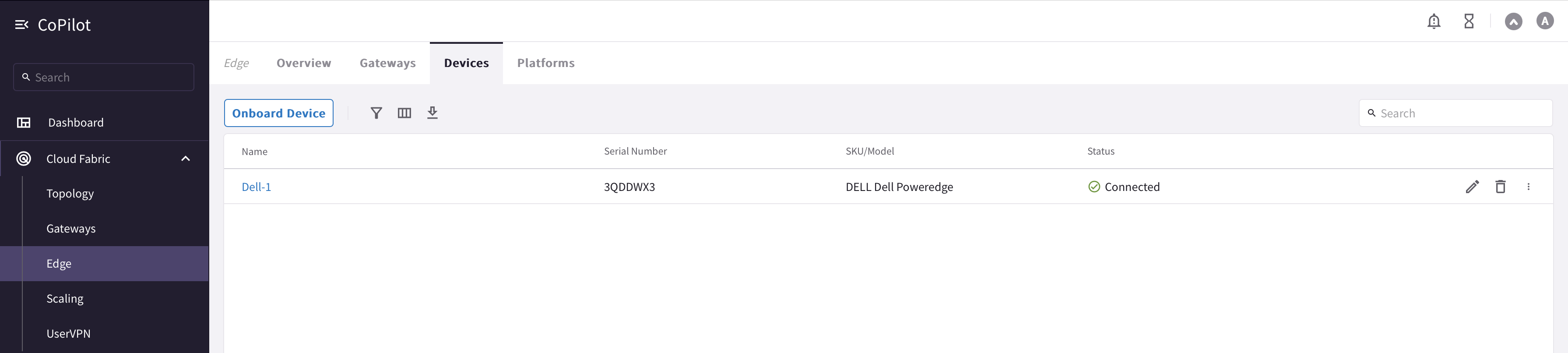This screenshot has width=1568, height=353.
Task: Collapse the Cloud Fabric section chevron
Action: tap(186, 158)
